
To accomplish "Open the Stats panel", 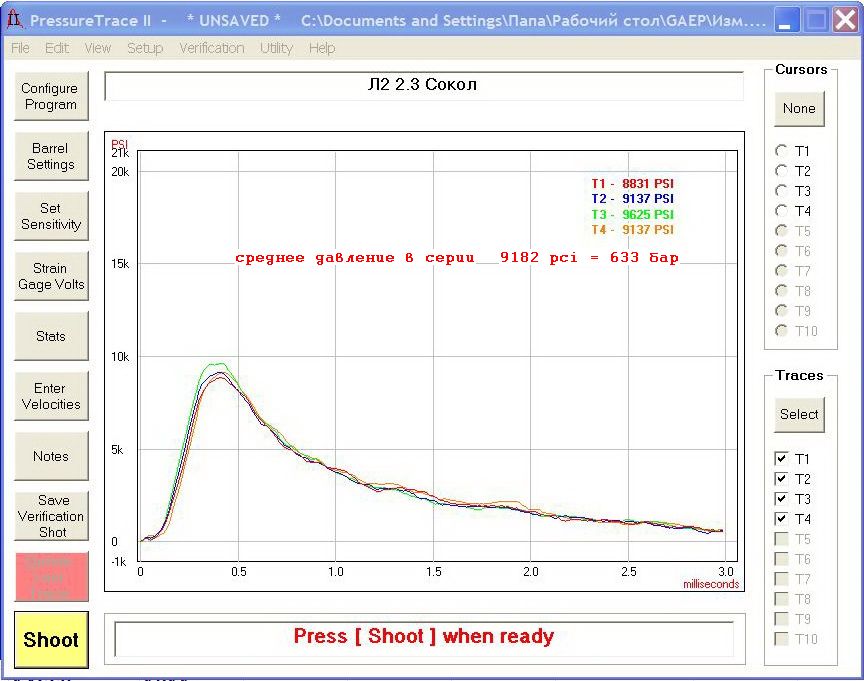I will [x=50, y=336].
